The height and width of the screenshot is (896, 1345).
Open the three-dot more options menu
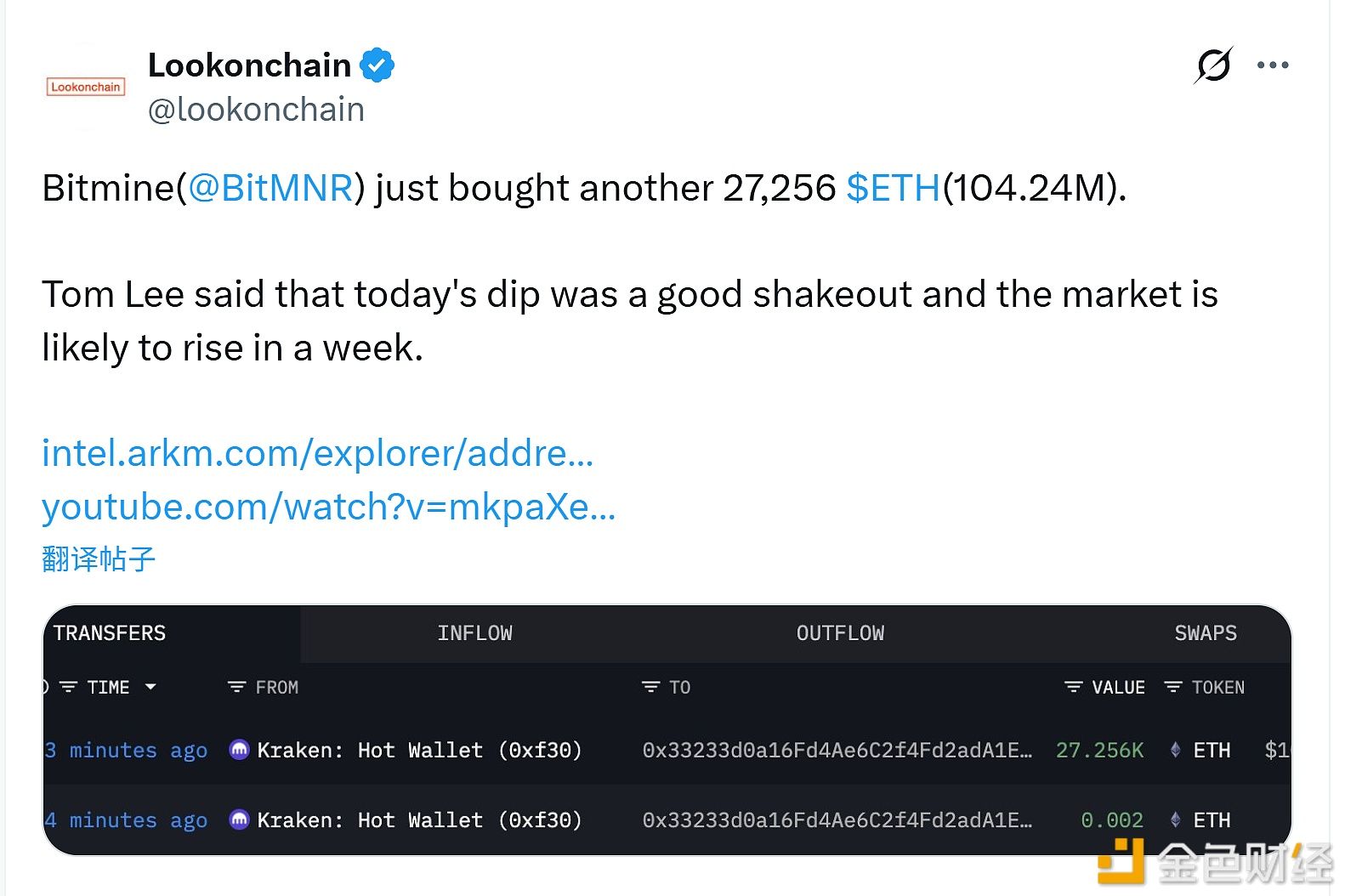(x=1273, y=65)
